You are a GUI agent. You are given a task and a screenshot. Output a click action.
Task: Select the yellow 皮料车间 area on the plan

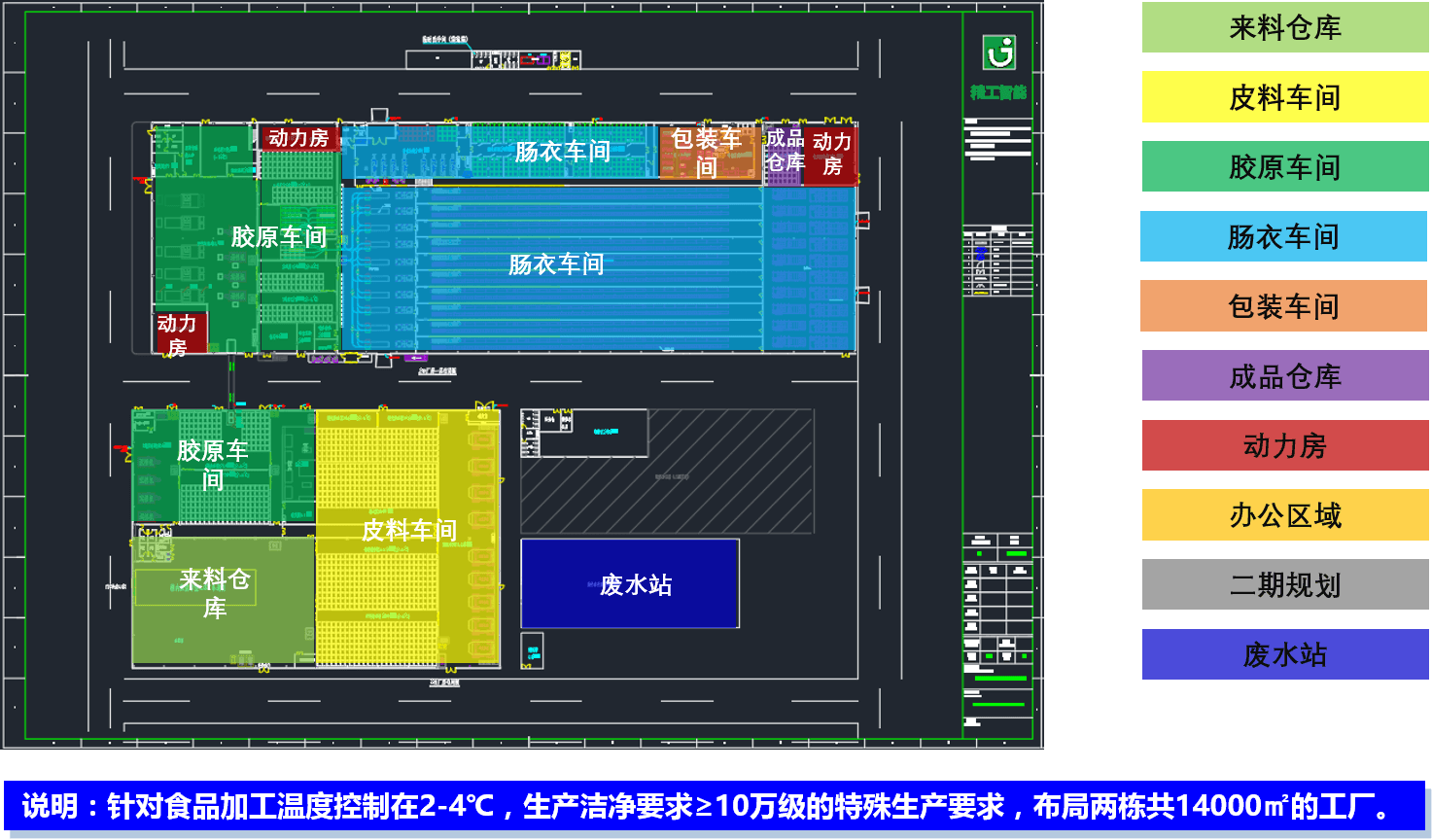click(408, 538)
